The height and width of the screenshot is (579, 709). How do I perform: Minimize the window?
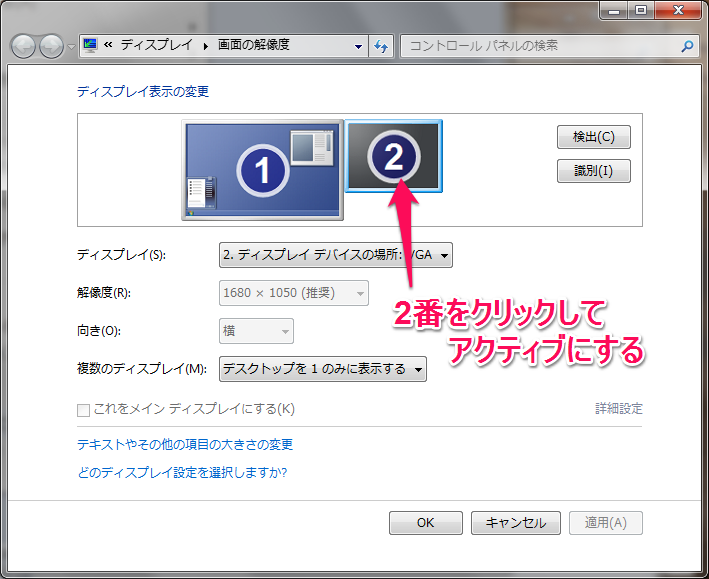click(x=614, y=10)
